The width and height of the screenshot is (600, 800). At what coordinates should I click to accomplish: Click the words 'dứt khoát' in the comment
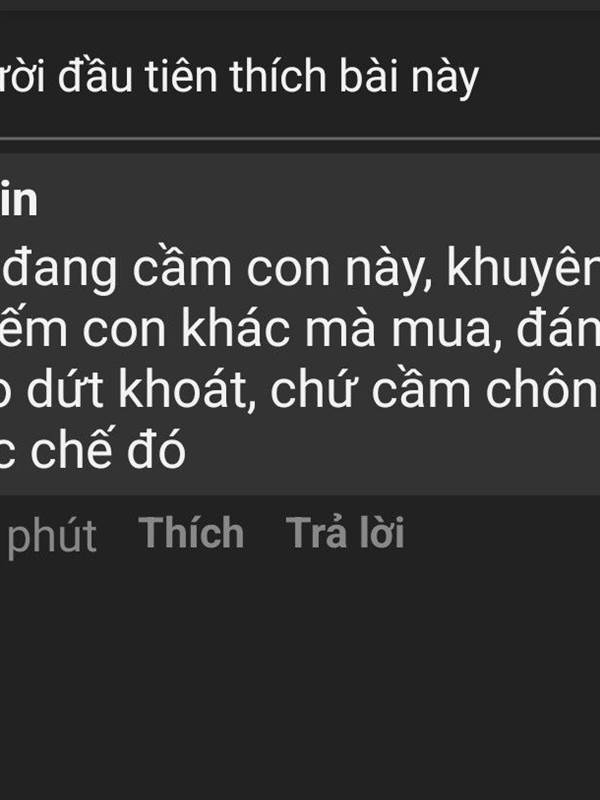(x=141, y=391)
